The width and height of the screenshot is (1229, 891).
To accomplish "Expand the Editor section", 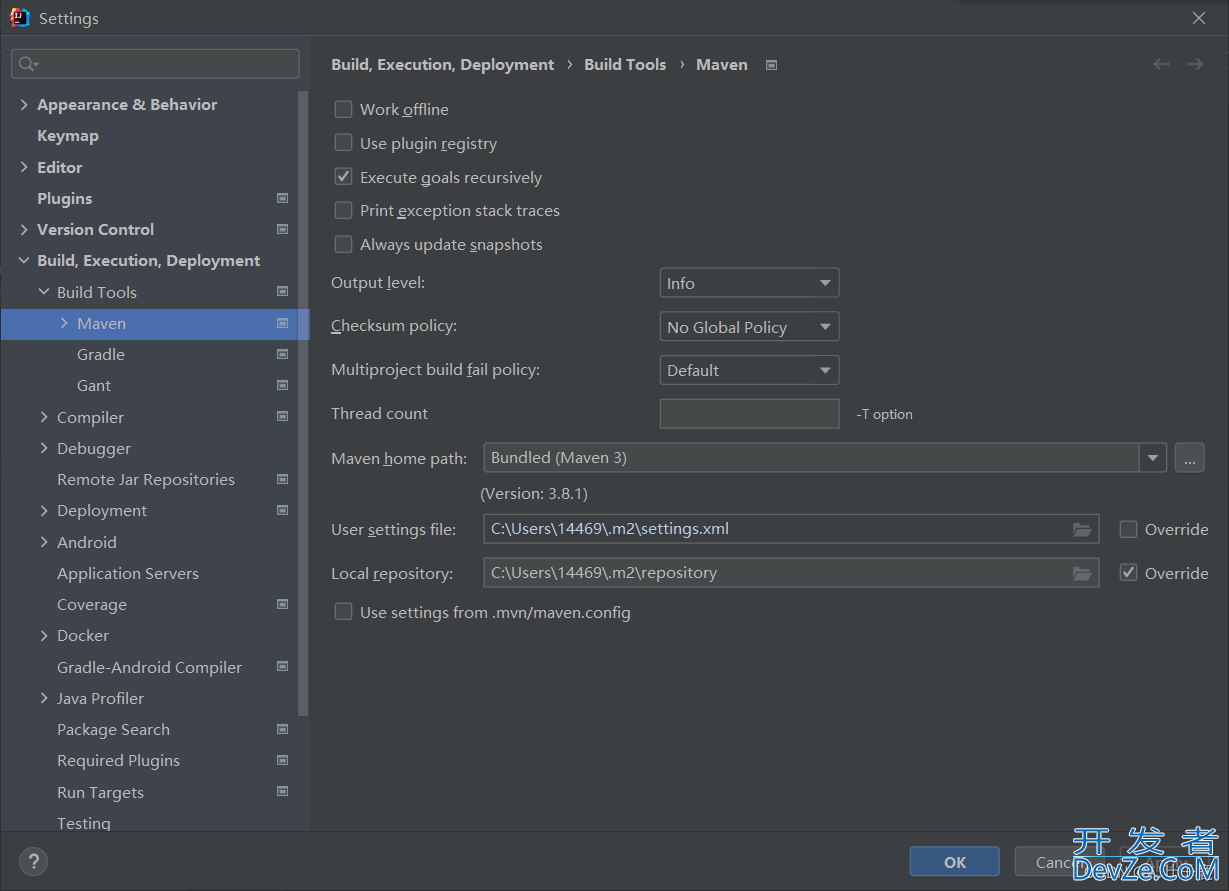I will coord(24,167).
